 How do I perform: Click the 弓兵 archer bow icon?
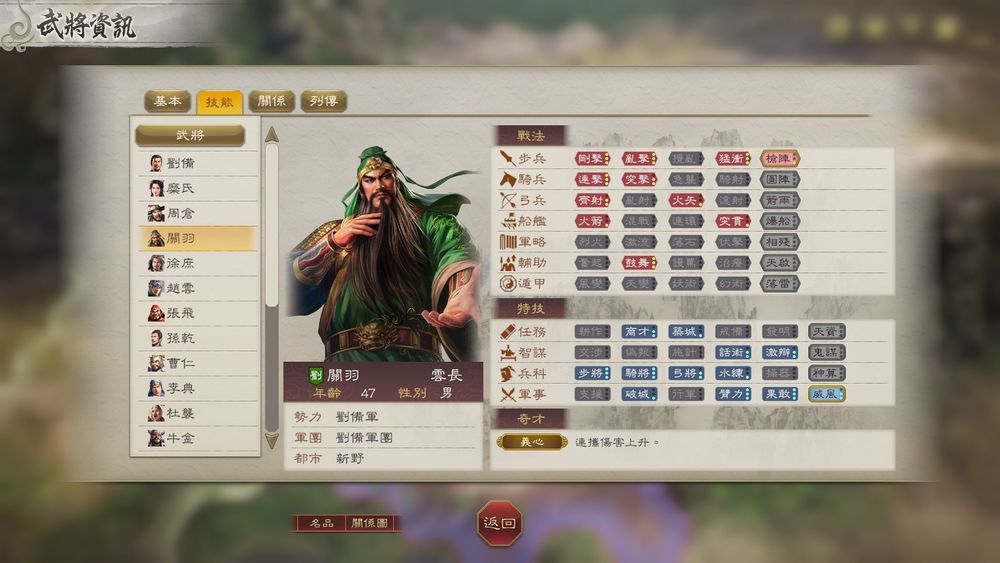click(508, 200)
